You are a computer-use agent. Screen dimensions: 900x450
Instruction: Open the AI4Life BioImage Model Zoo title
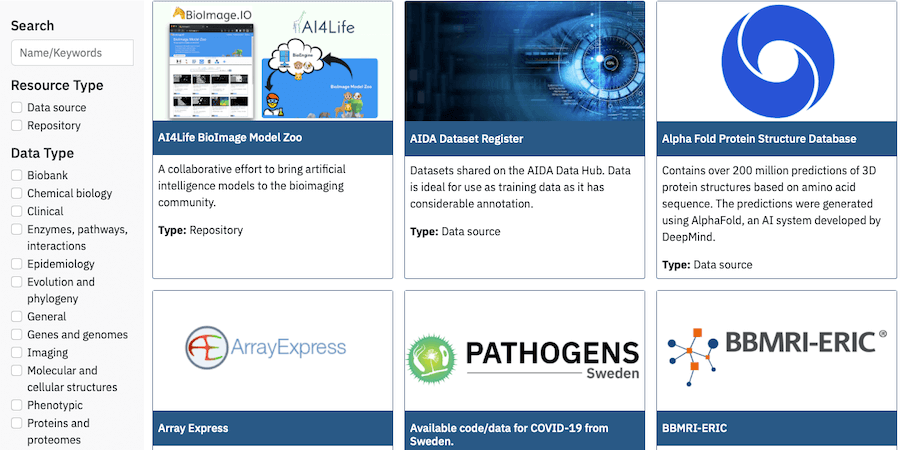230,138
